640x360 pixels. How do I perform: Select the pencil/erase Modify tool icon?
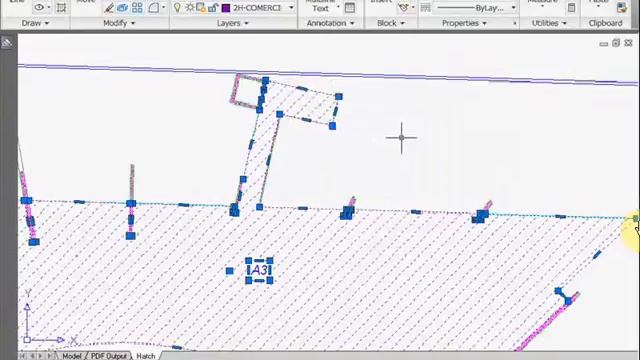pyautogui.click(x=109, y=8)
